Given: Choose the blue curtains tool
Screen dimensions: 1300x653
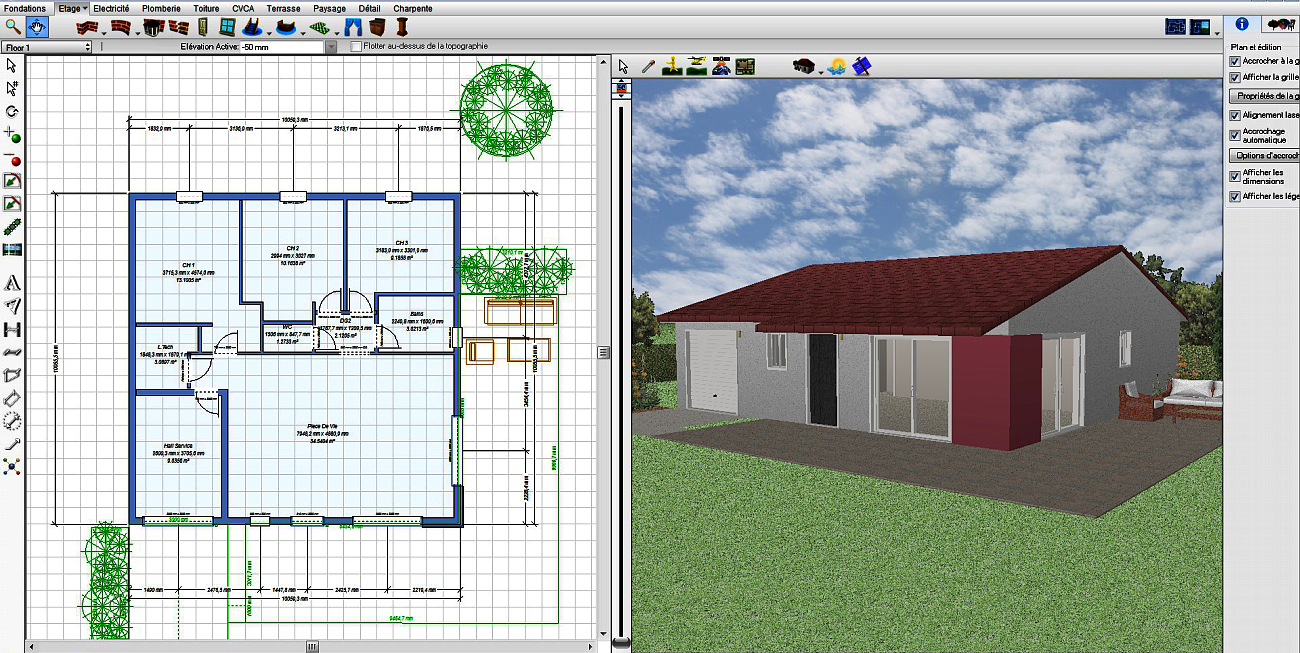Looking at the screenshot, I should click(353, 27).
